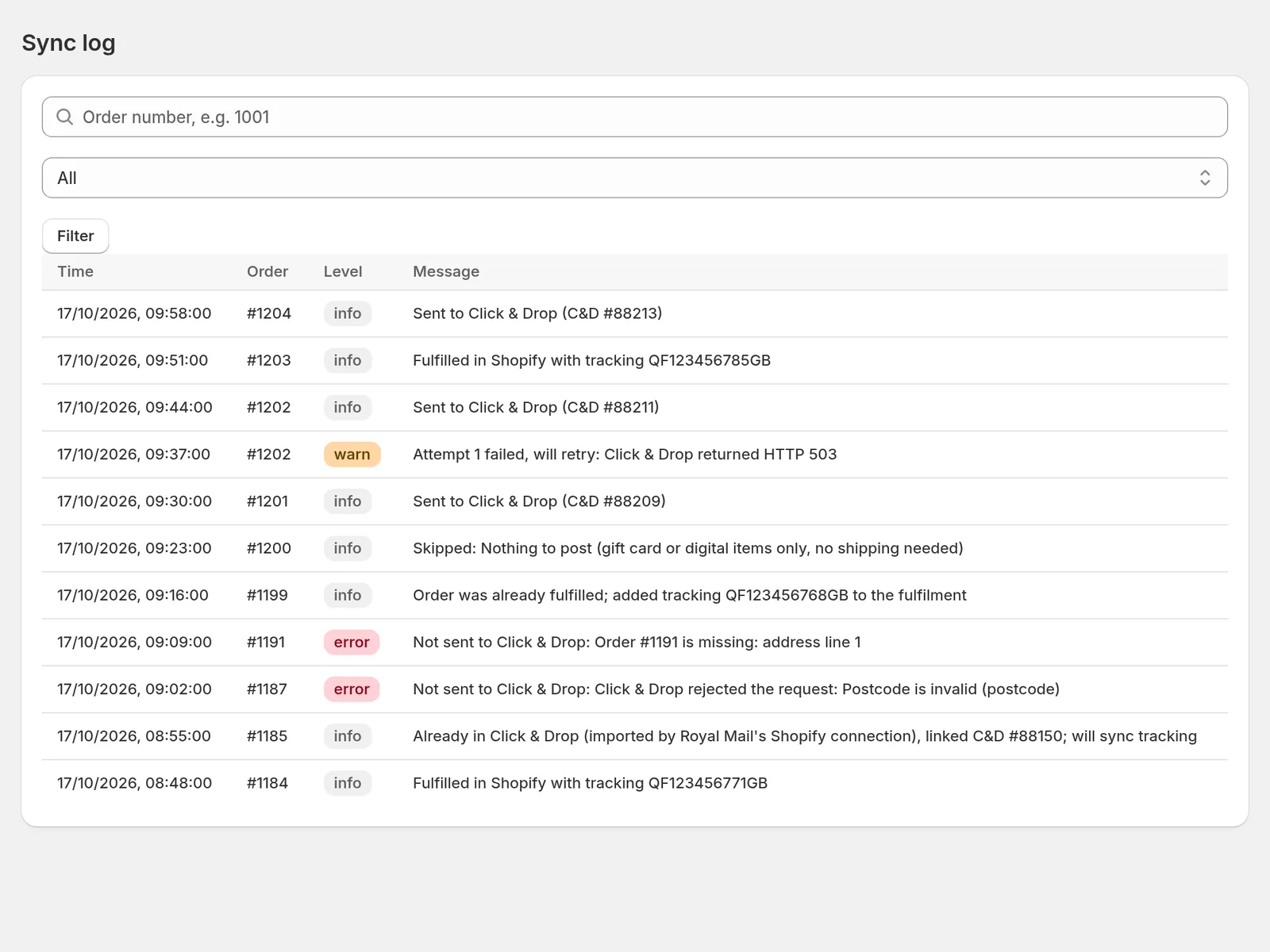
Task: Click 'Order was already fulfilled' message
Action: [x=690, y=595]
